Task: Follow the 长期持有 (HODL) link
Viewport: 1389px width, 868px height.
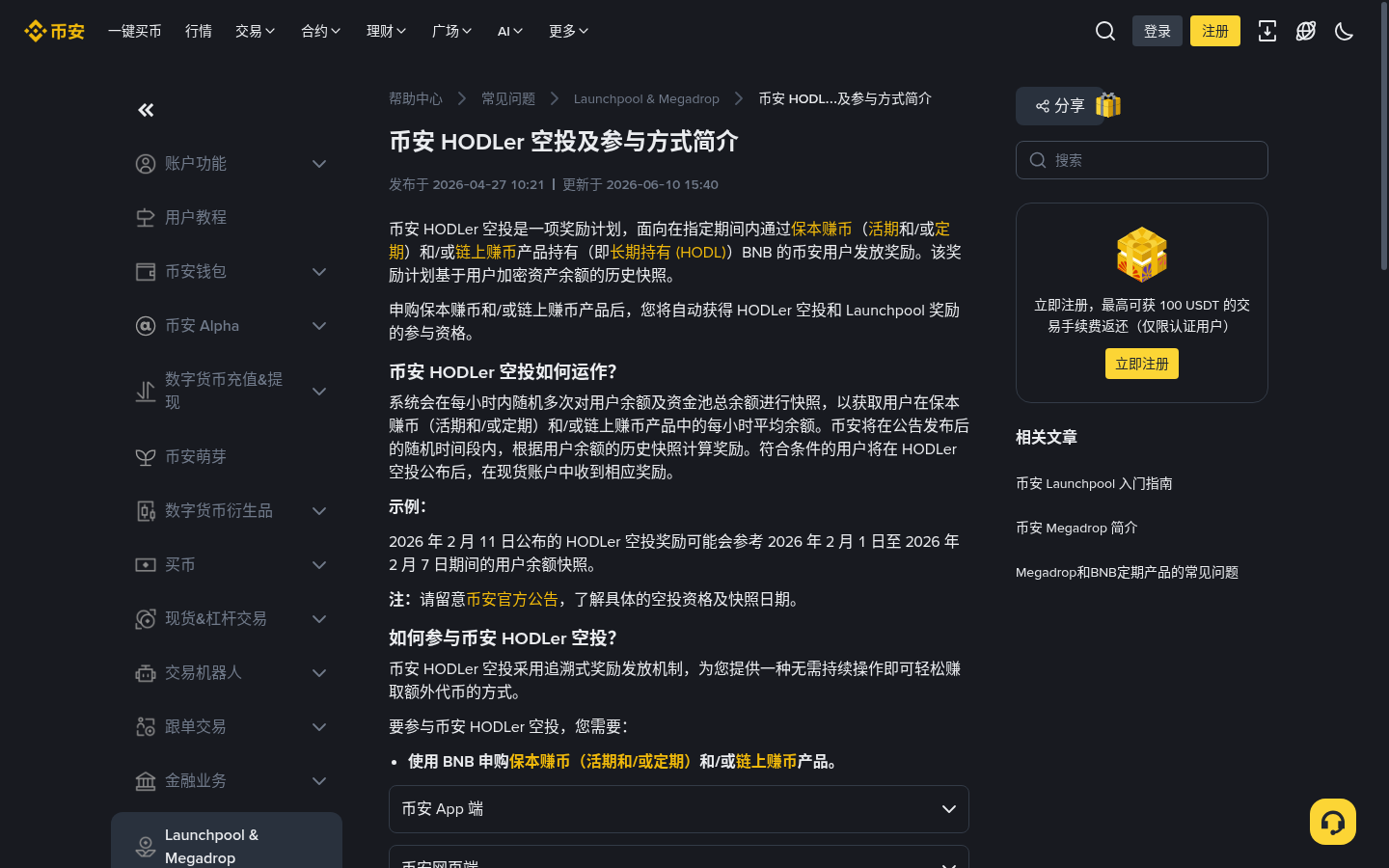Action: (x=667, y=252)
